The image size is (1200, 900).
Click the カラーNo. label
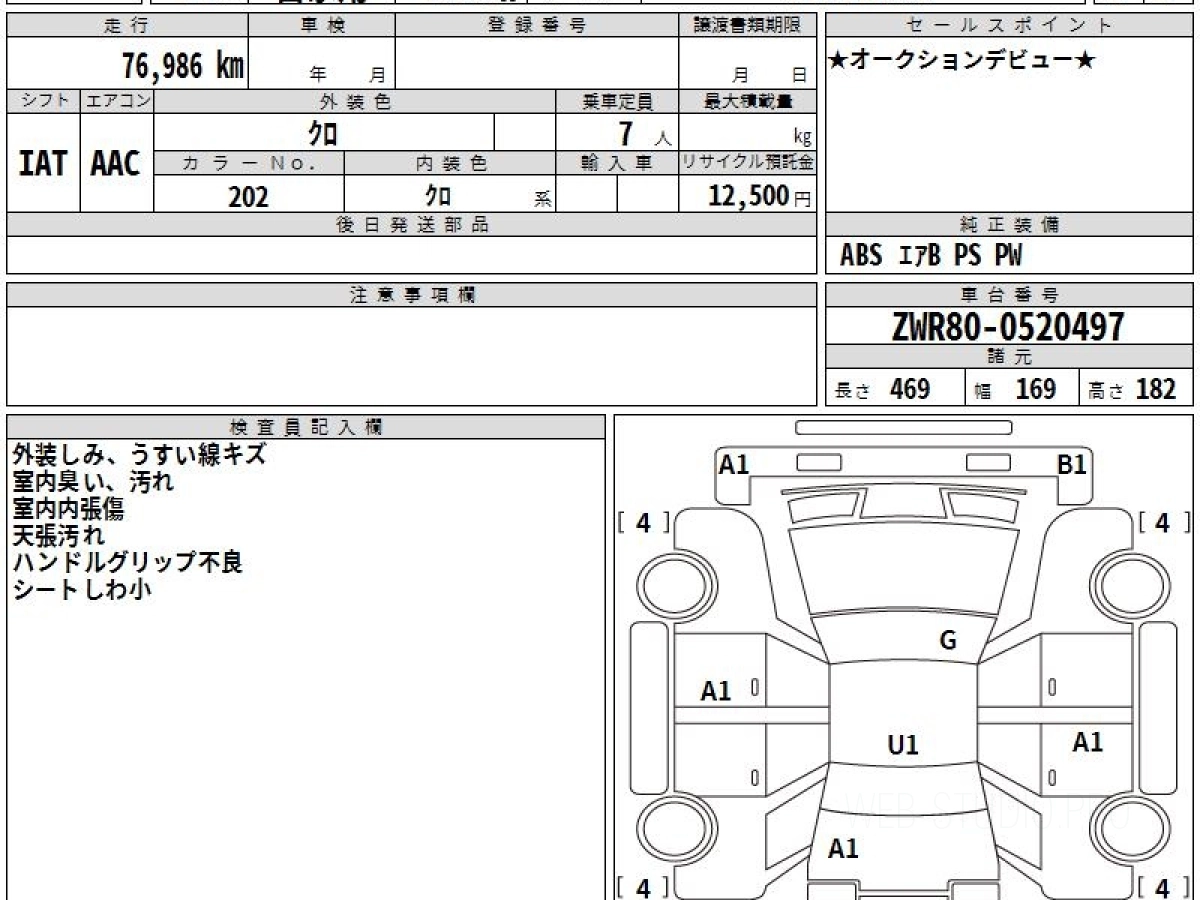coord(249,163)
